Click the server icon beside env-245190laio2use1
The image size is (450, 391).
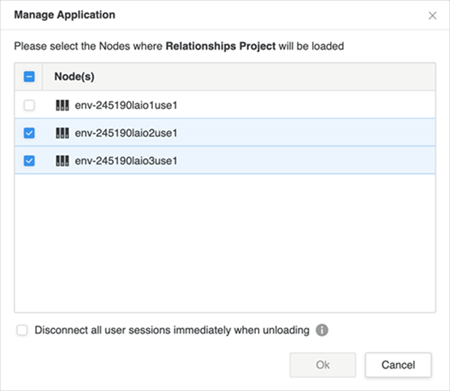coord(62,133)
